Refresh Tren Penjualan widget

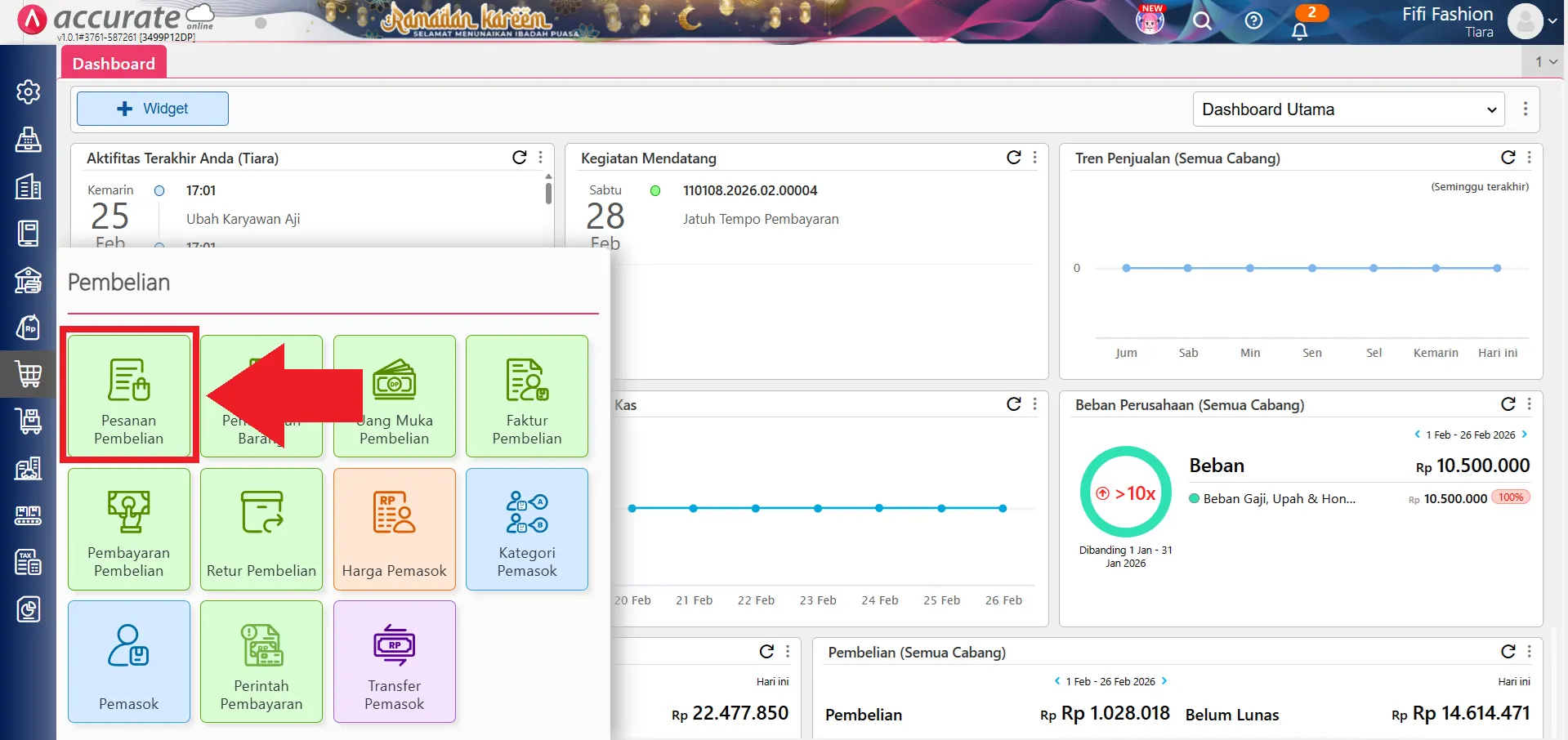pyautogui.click(x=1508, y=158)
